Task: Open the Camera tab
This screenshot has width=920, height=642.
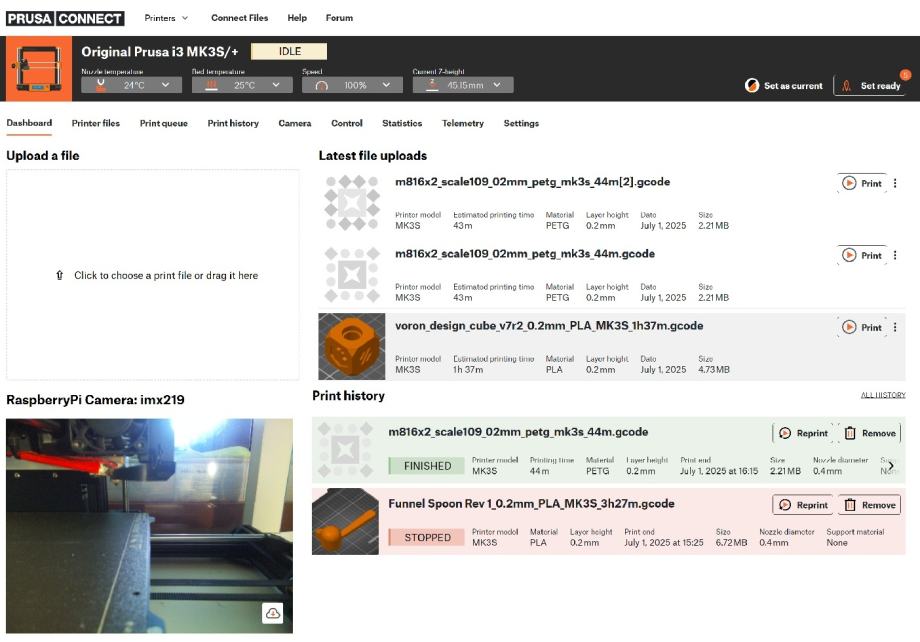Action: tap(295, 123)
